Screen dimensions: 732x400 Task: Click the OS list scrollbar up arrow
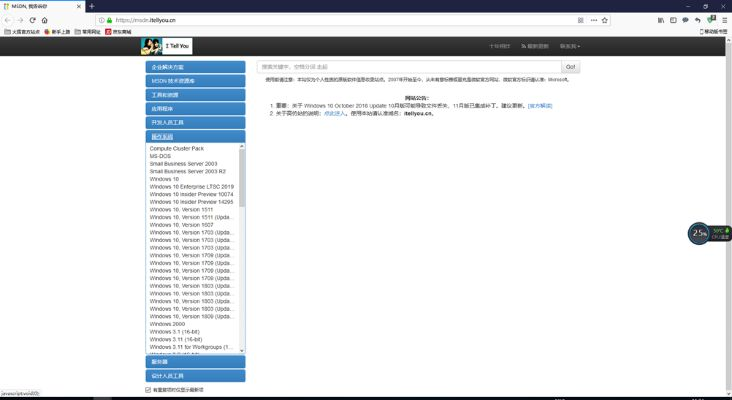[242, 146]
